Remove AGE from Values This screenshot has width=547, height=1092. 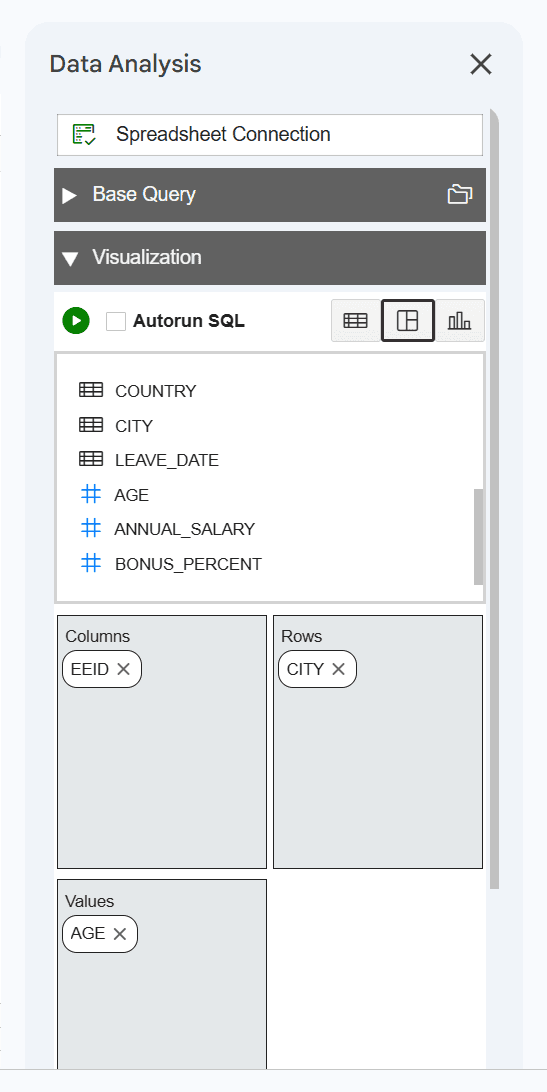[x=119, y=934]
